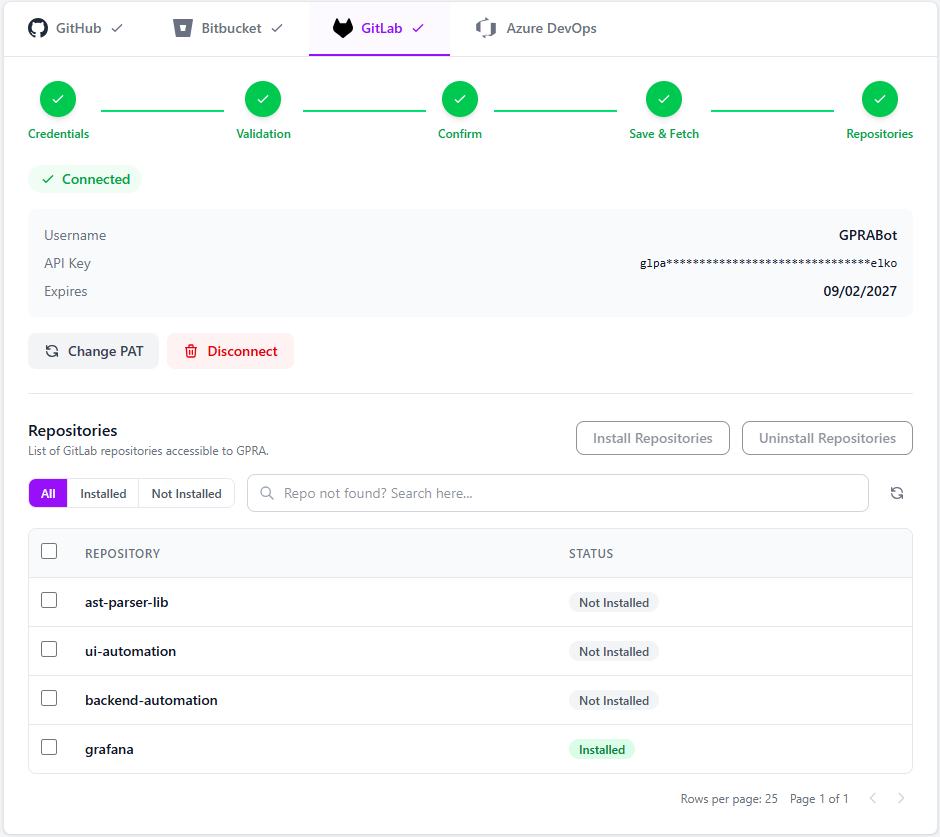The height and width of the screenshot is (837, 940).
Task: Click the Bitbucket bucket icon
Action: [x=183, y=28]
